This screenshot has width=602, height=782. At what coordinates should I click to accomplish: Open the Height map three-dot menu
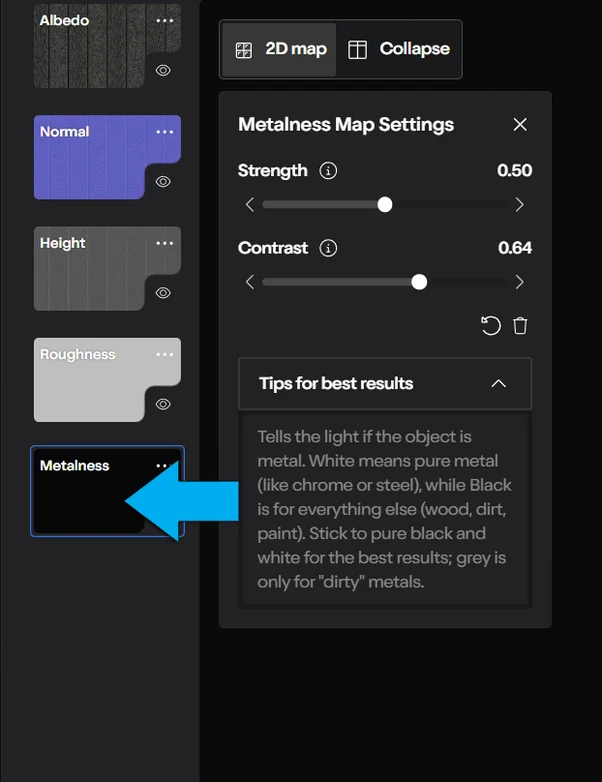pyautogui.click(x=165, y=243)
